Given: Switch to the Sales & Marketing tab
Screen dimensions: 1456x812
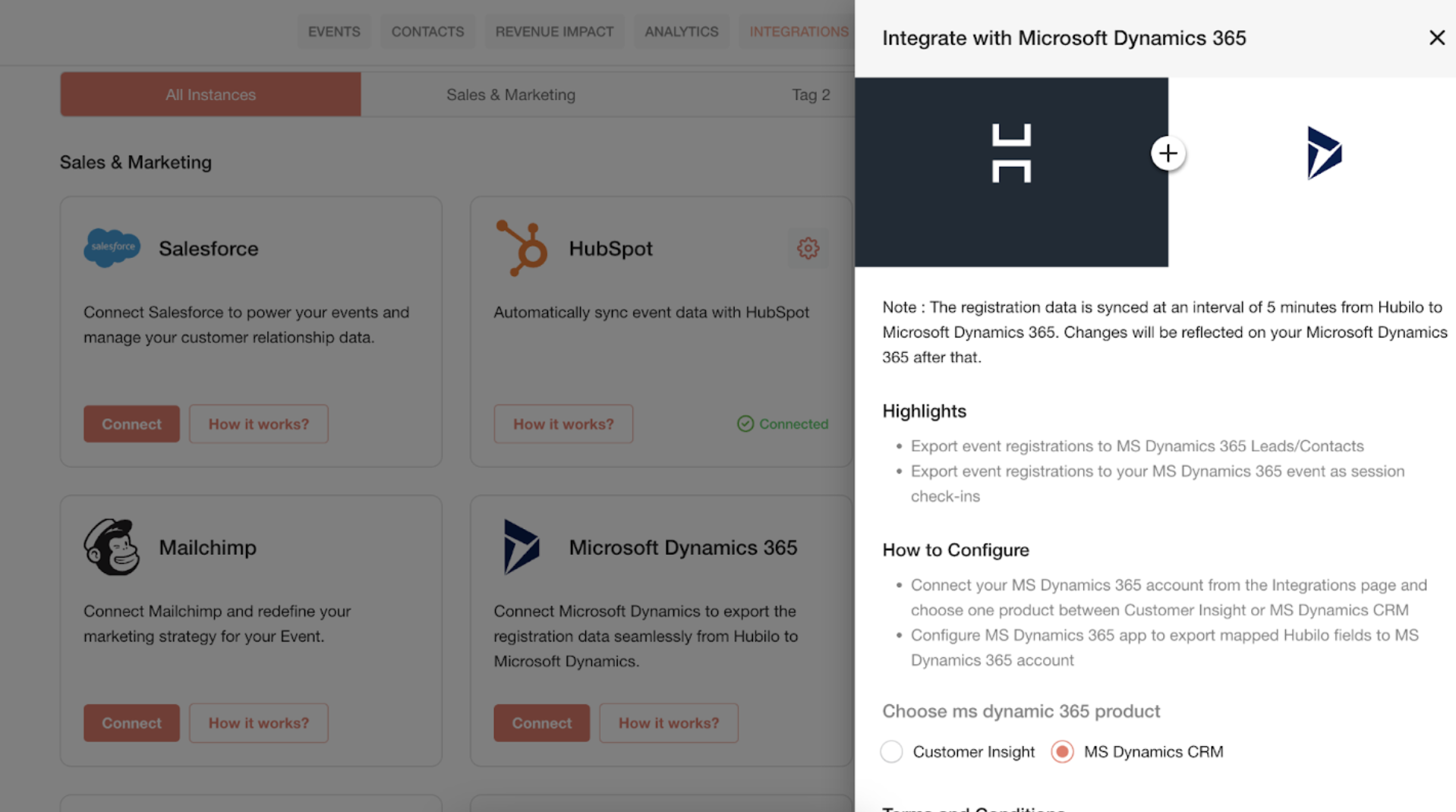Looking at the screenshot, I should 510,95.
